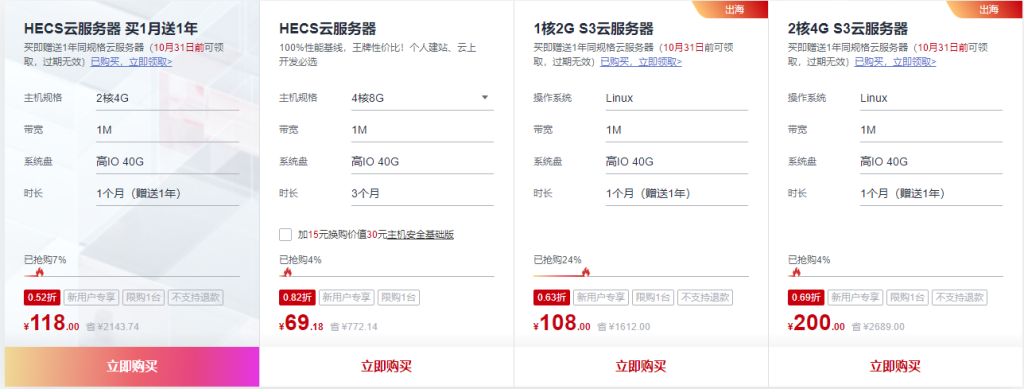Click the 0.82折 discount tag
Screen dimensions: 1024x389
click(x=297, y=298)
